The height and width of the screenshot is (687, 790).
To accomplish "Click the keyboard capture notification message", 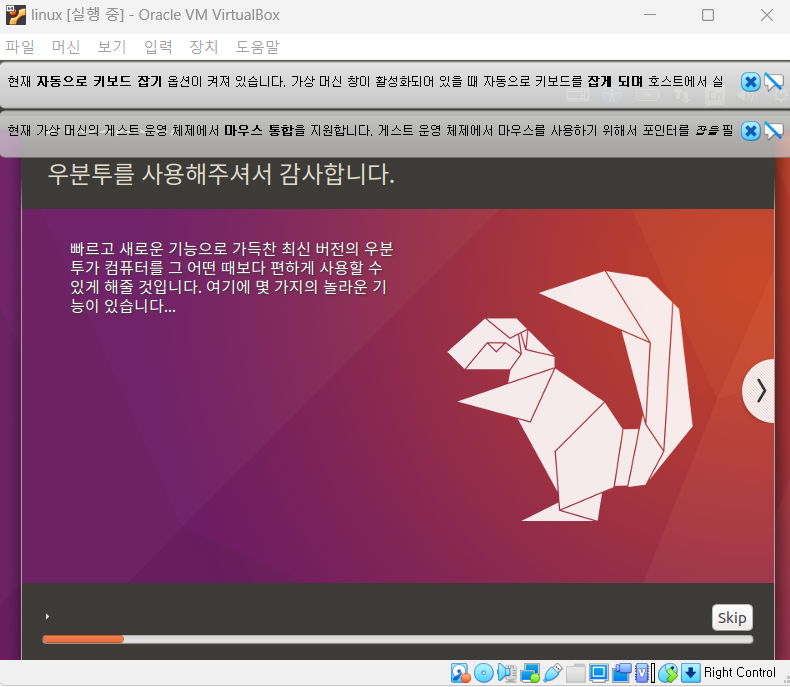I will (x=365, y=82).
